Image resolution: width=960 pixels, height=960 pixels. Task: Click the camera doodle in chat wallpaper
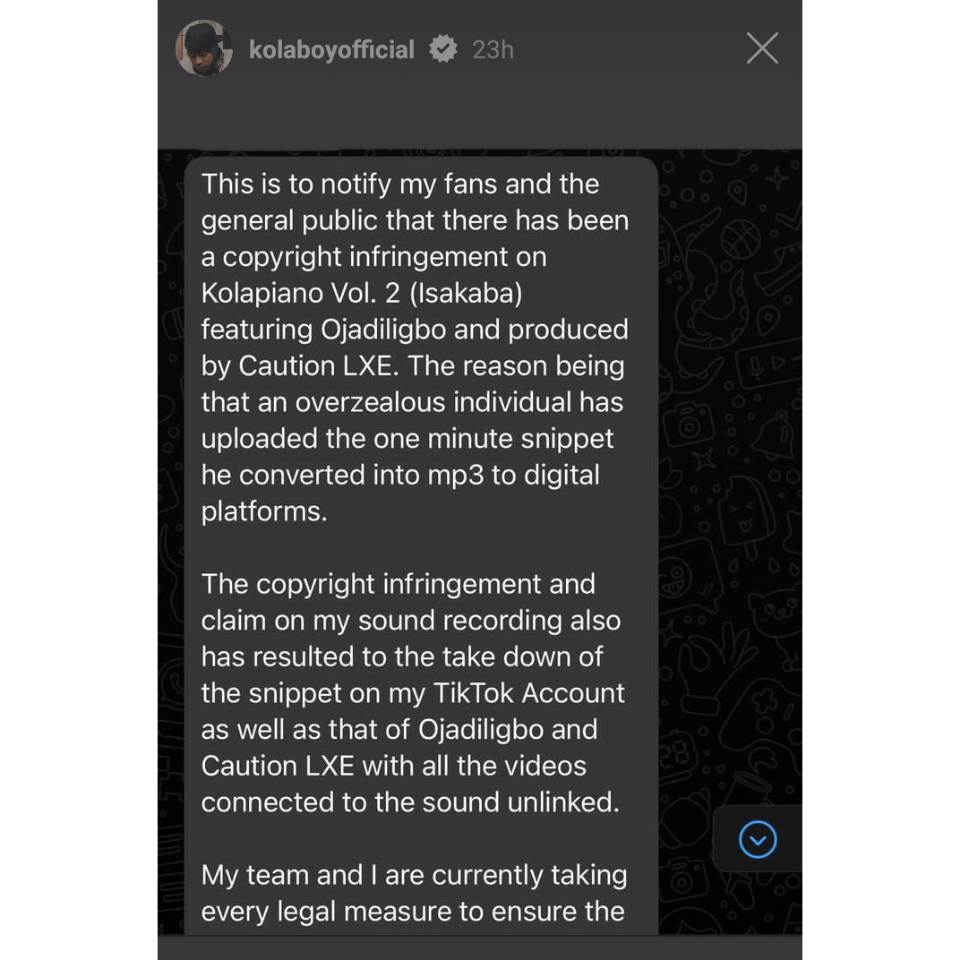coord(691,424)
